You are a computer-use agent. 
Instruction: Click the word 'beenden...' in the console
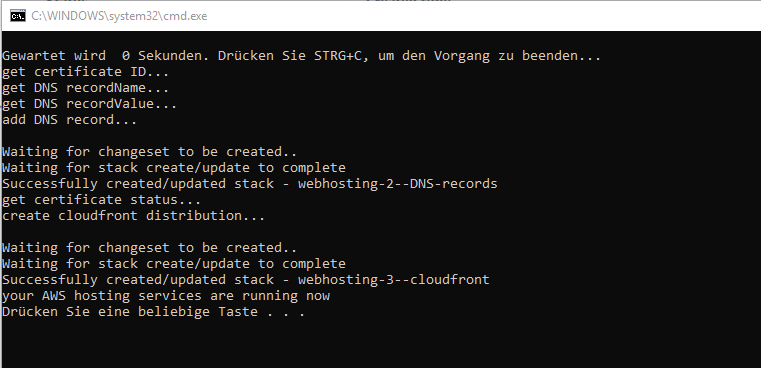pyautogui.click(x=562, y=56)
